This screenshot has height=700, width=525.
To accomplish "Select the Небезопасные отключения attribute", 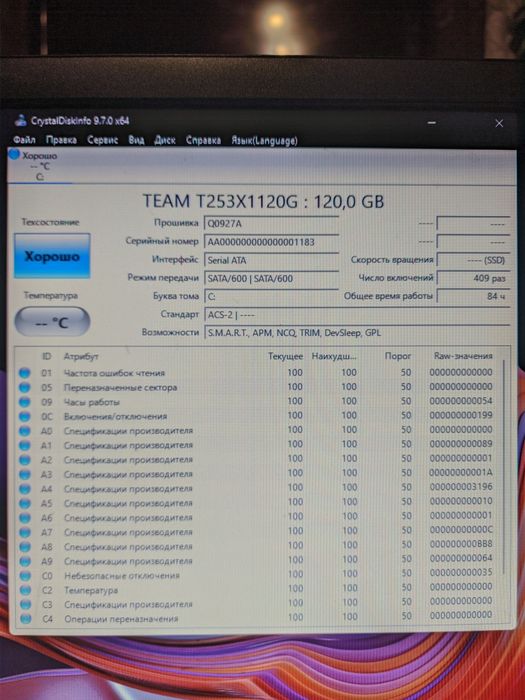I will [x=122, y=576].
